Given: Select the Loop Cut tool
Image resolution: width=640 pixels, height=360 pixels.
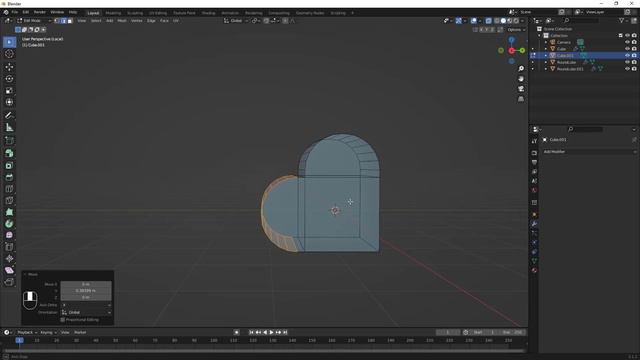Looking at the screenshot, I should [x=9, y=189].
